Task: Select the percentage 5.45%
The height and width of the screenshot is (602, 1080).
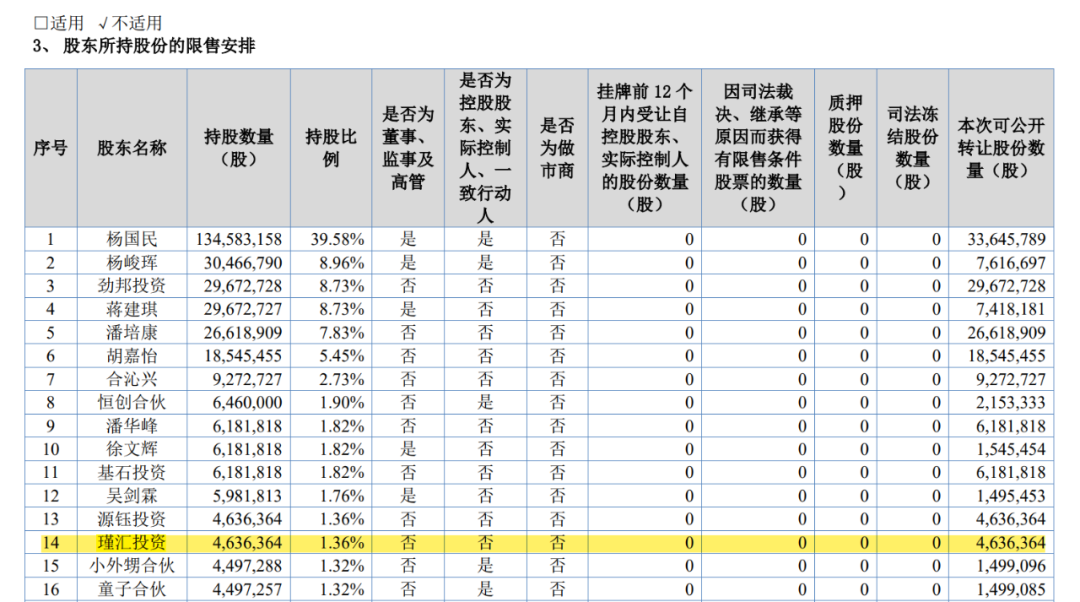Action: [x=342, y=356]
